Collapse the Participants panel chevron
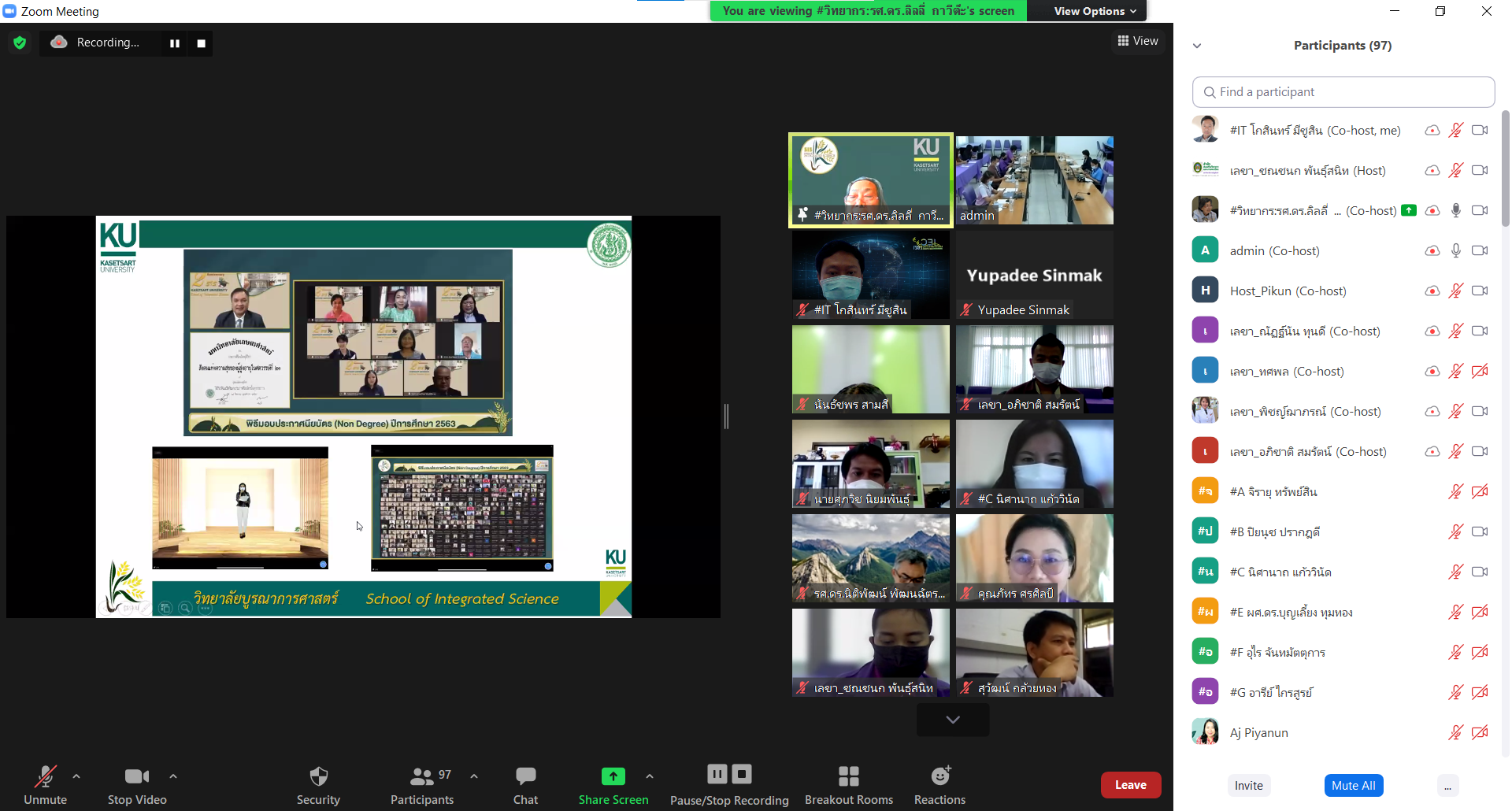 pyautogui.click(x=1197, y=46)
